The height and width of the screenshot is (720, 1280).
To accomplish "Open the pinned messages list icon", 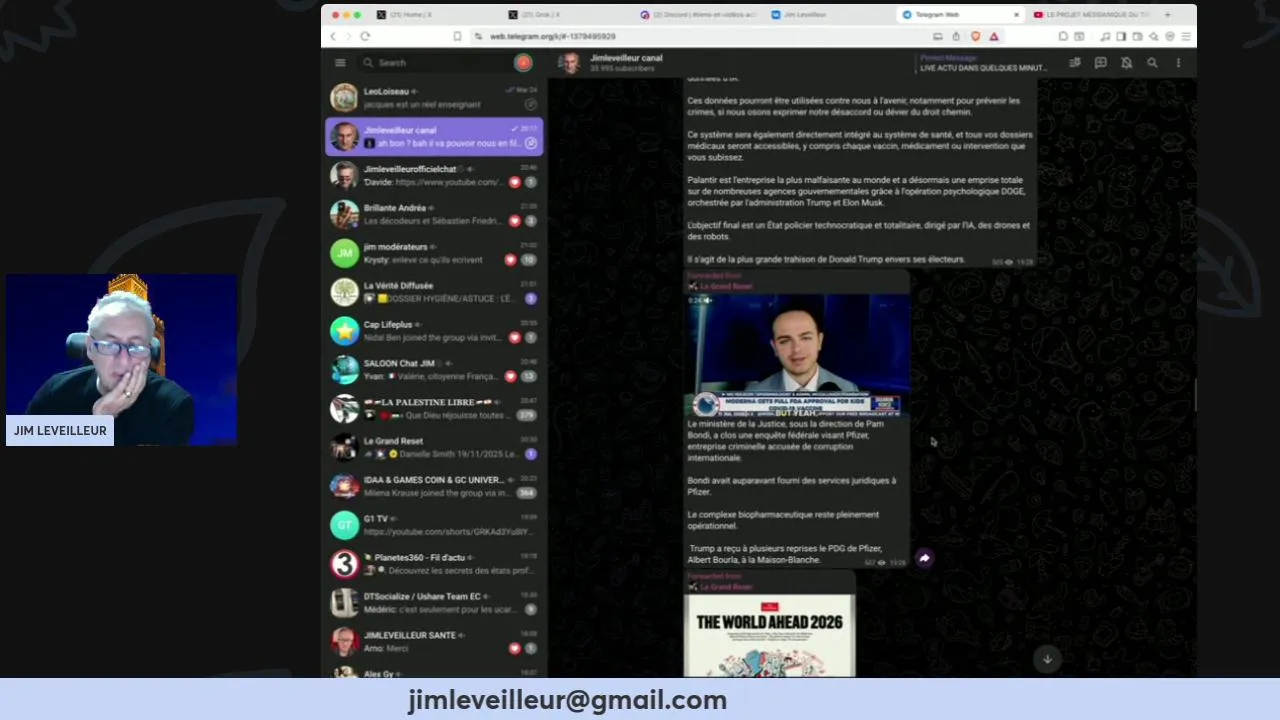I will point(1074,63).
